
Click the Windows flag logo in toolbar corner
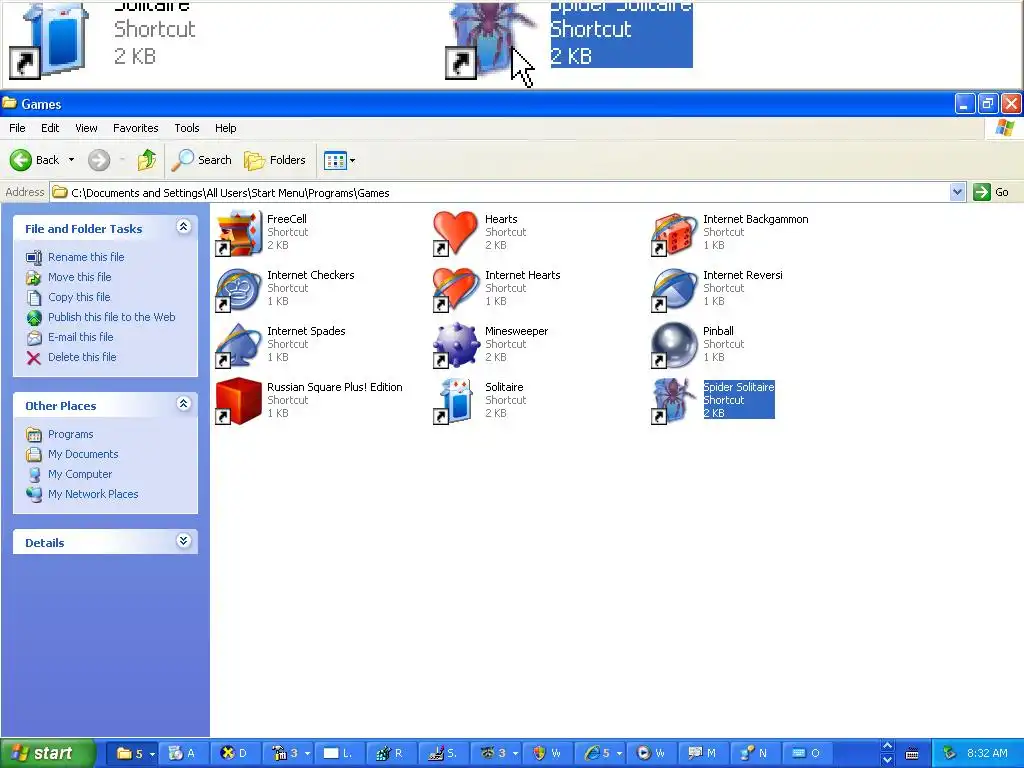click(x=1004, y=128)
